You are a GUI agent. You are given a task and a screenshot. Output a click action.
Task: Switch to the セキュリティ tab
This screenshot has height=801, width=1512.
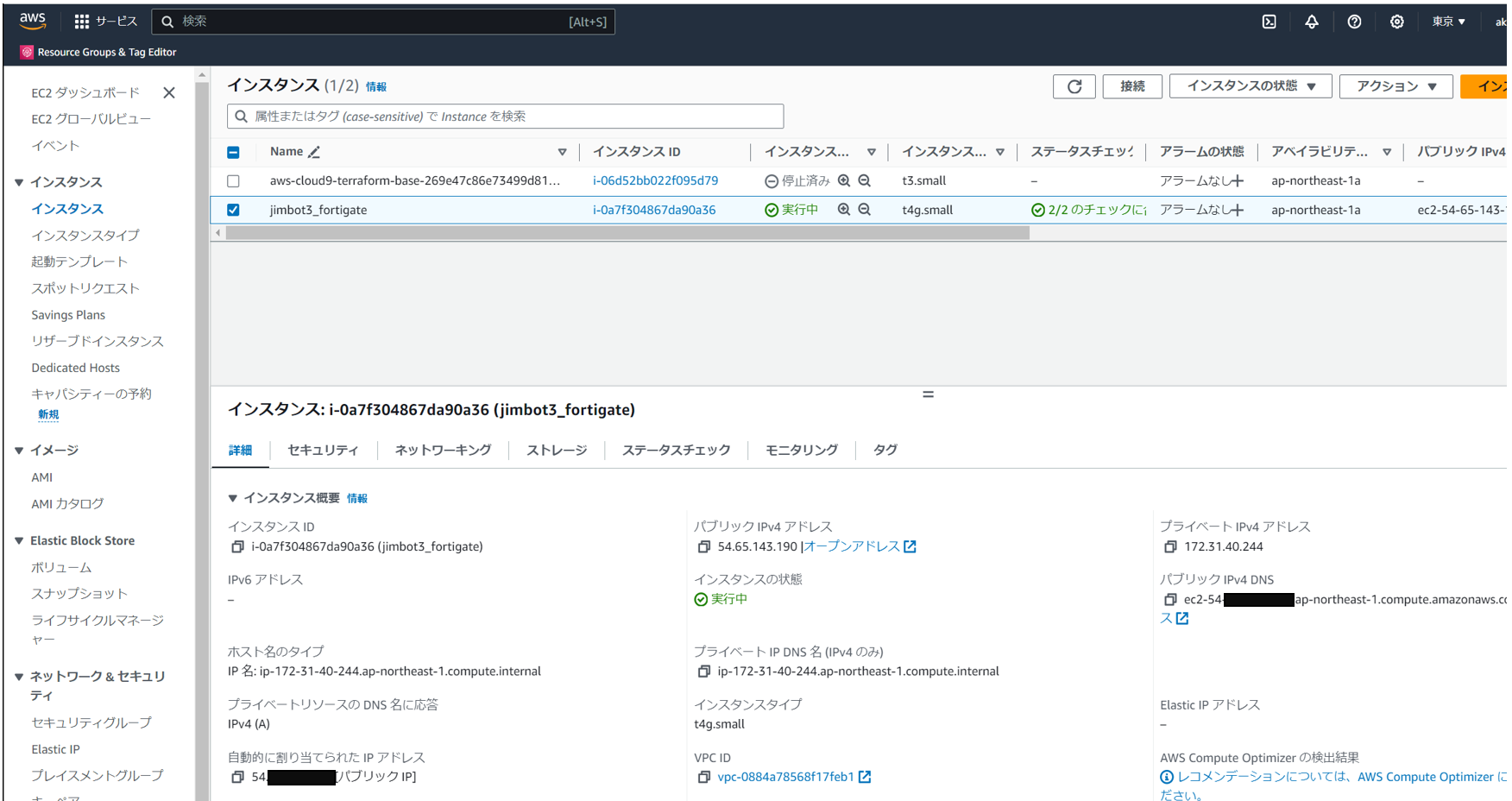coord(323,450)
